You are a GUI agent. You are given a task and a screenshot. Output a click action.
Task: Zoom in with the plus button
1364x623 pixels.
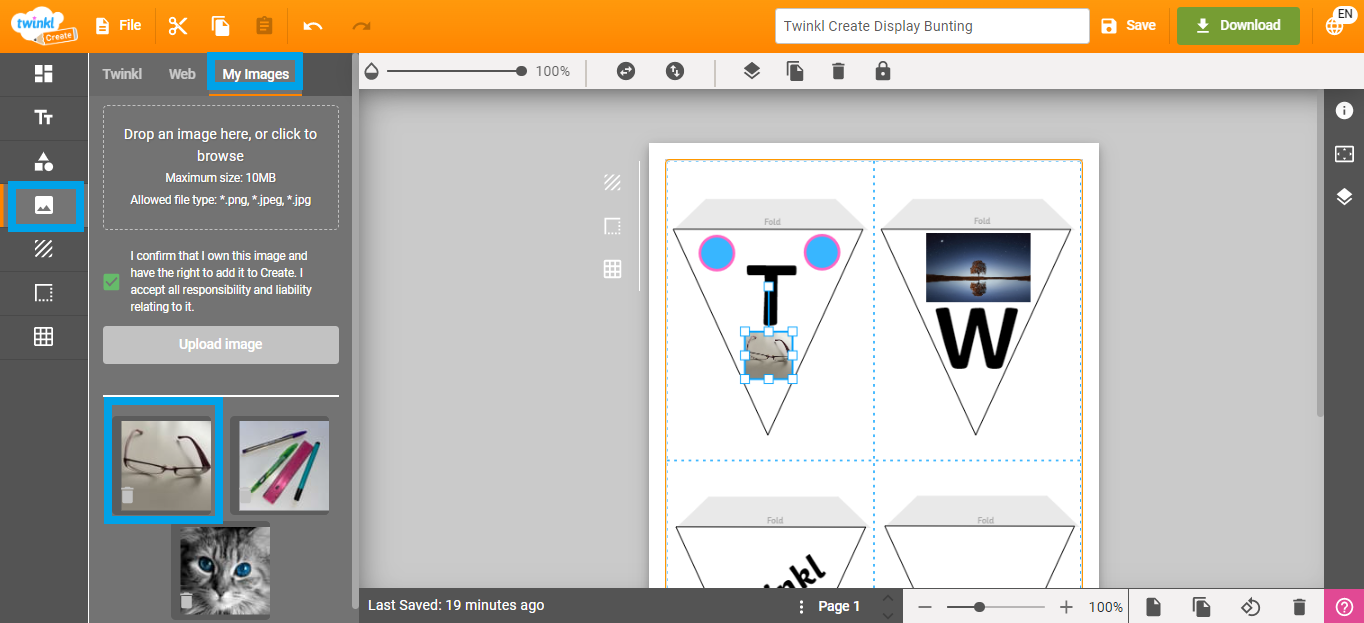pos(1066,607)
